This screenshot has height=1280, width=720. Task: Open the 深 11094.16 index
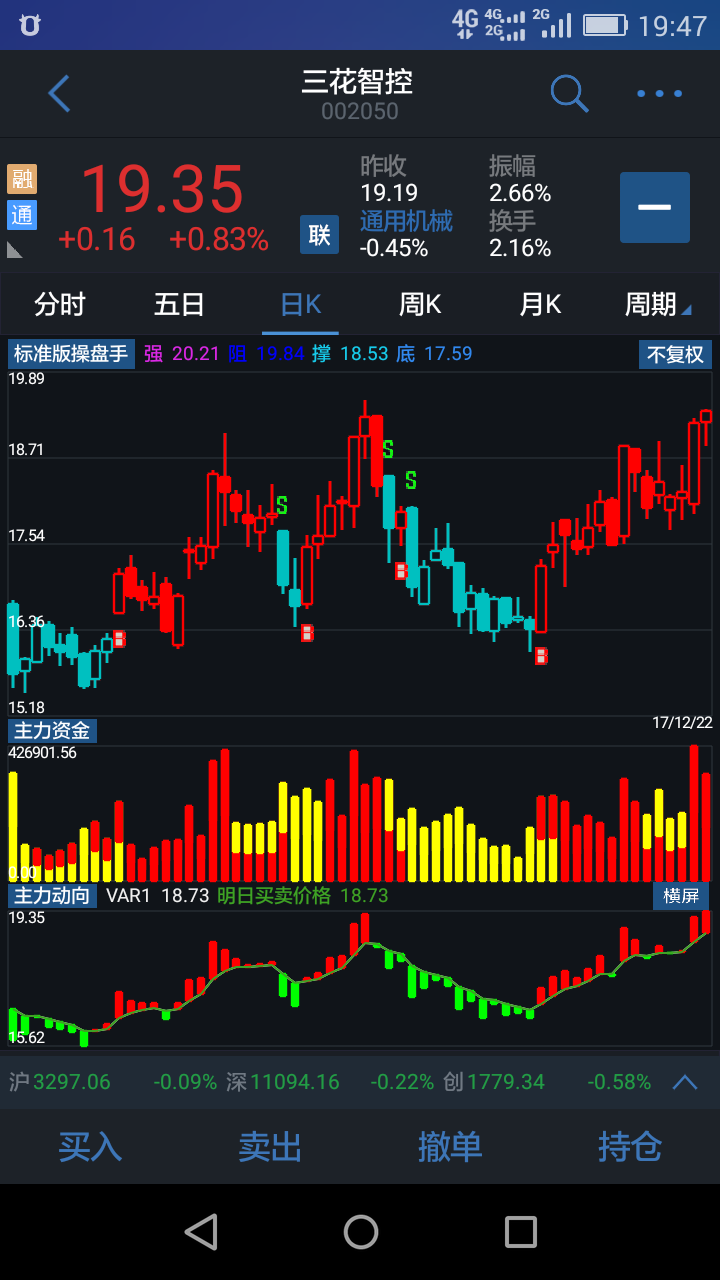(x=282, y=1082)
